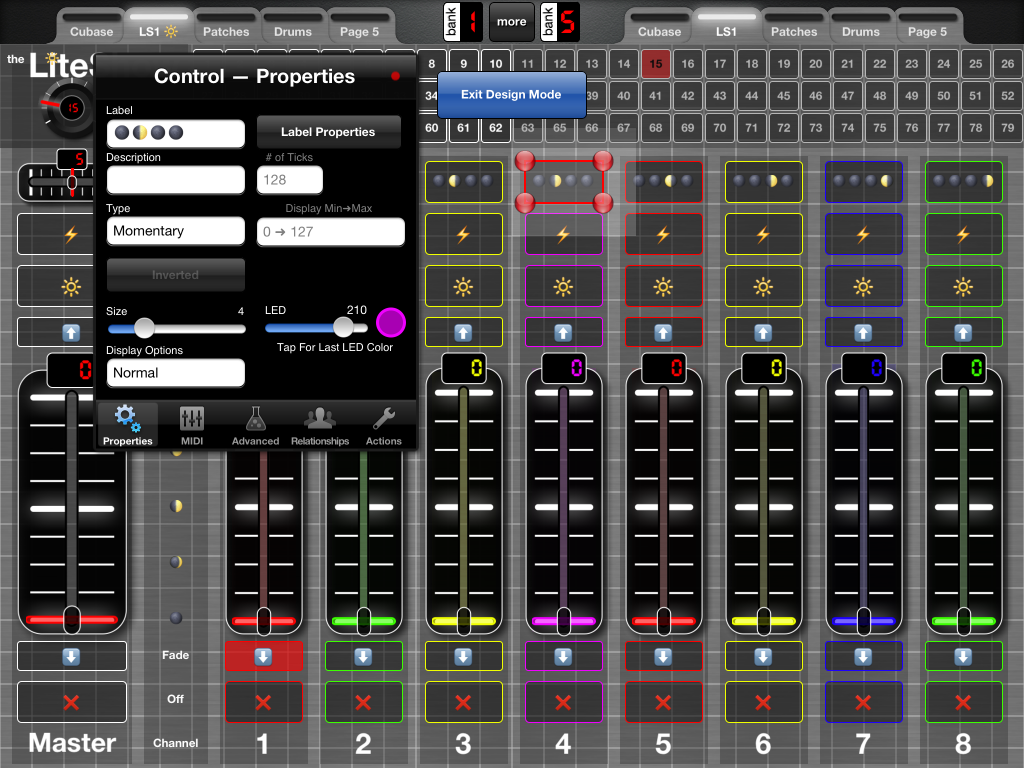1024x768 pixels.
Task: Open Display Options dropdown showing Normal
Action: (176, 373)
